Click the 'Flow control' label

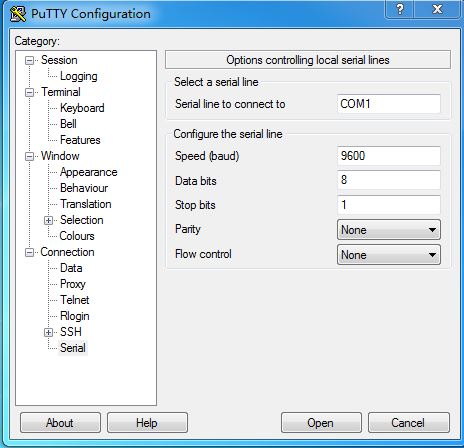tap(203, 254)
